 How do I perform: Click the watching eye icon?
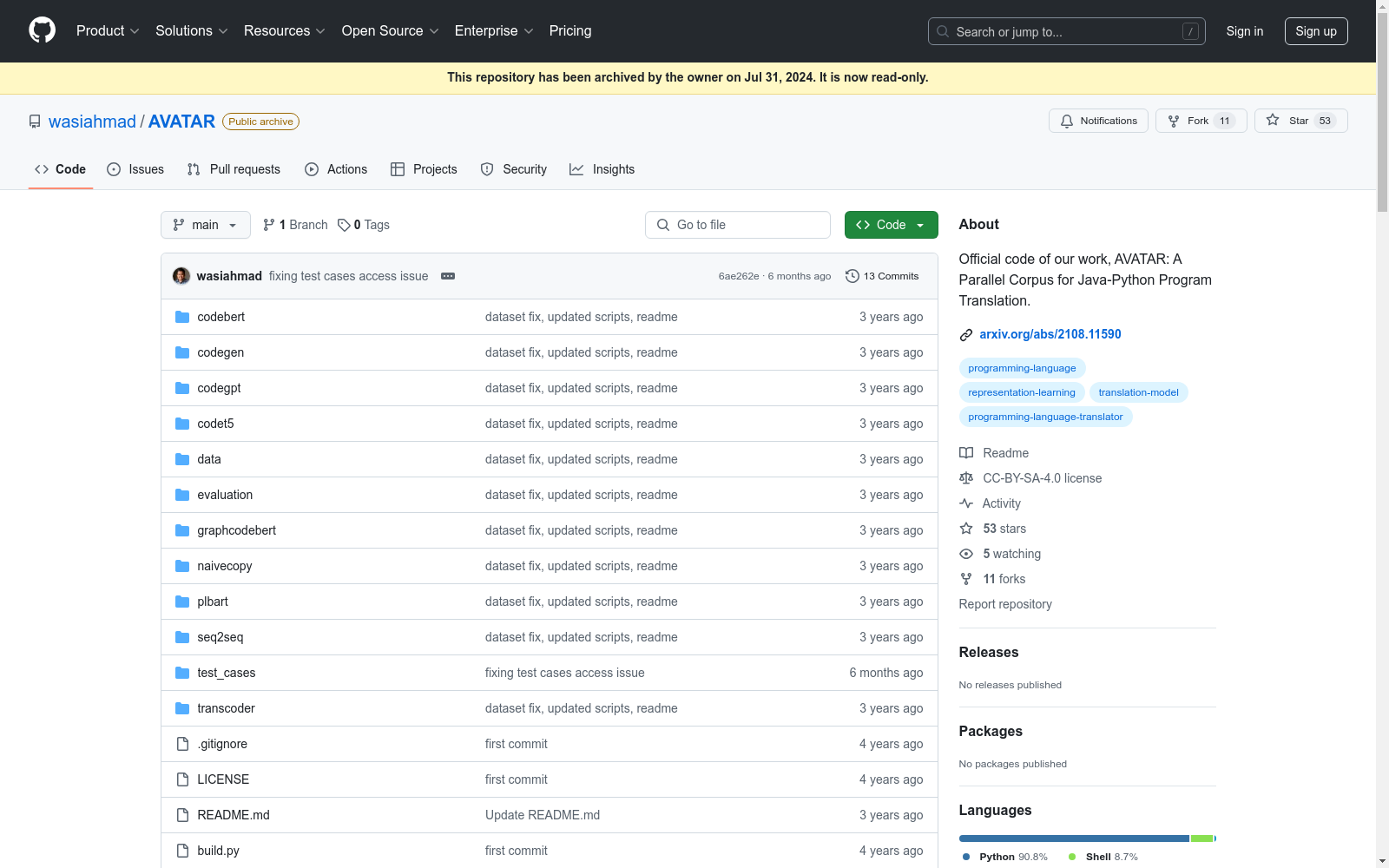966,554
